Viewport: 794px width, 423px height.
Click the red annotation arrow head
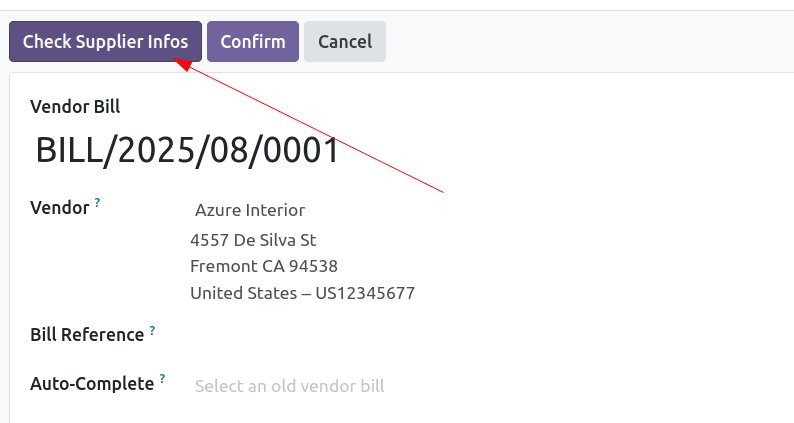(x=181, y=64)
